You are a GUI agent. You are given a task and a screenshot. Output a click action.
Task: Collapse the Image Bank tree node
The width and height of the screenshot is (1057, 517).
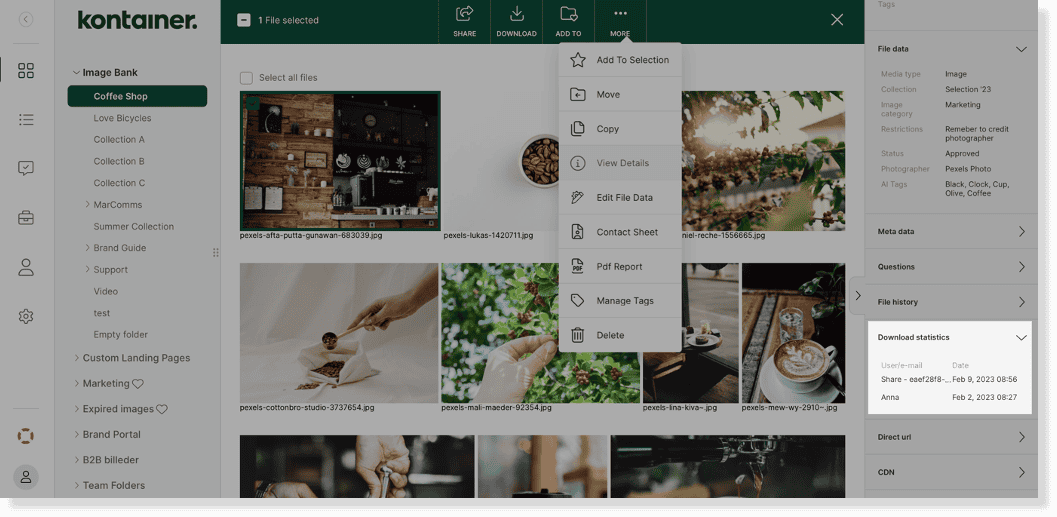click(76, 73)
